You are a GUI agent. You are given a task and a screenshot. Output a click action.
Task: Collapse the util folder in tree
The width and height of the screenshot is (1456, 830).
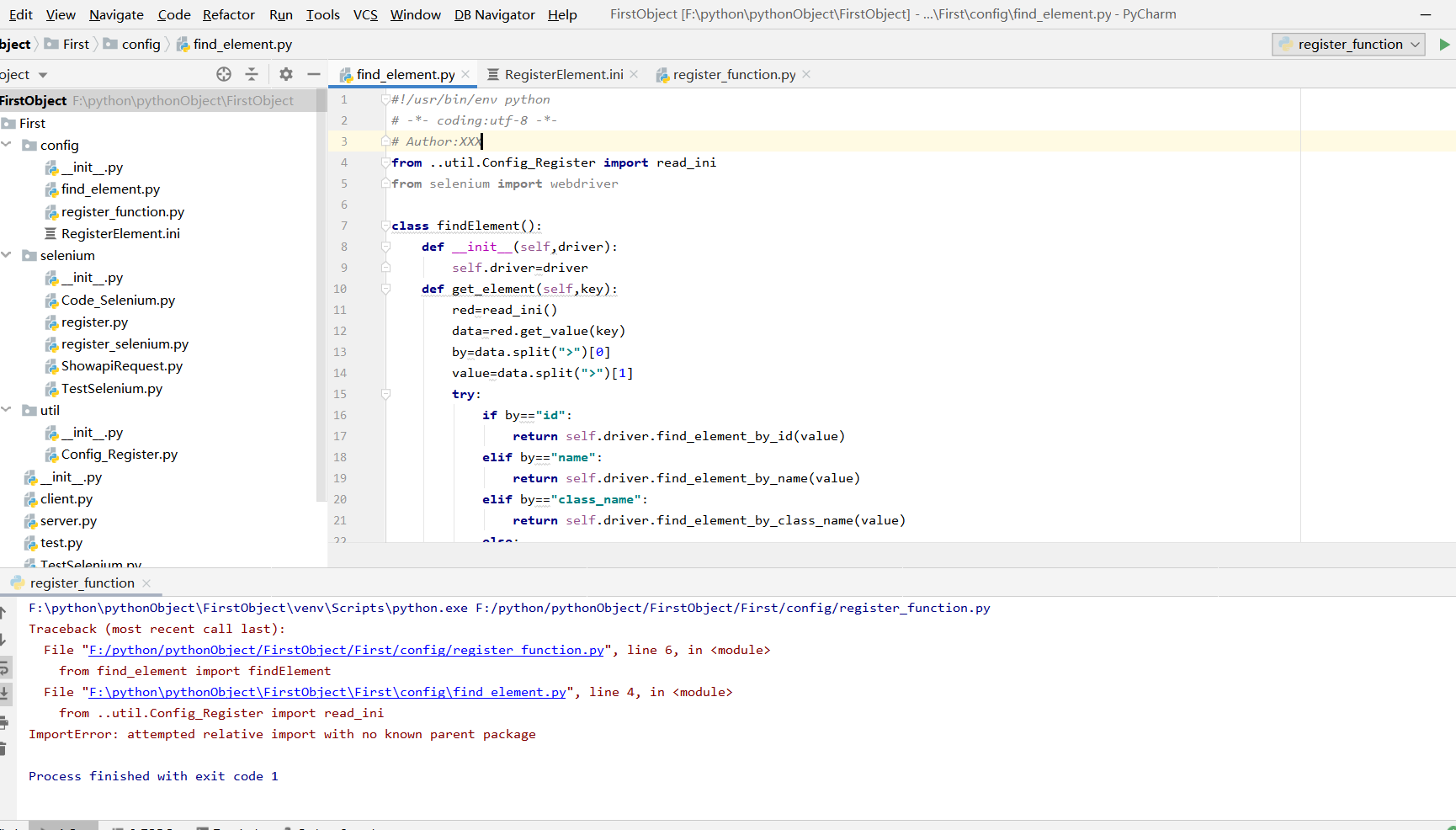[7, 410]
